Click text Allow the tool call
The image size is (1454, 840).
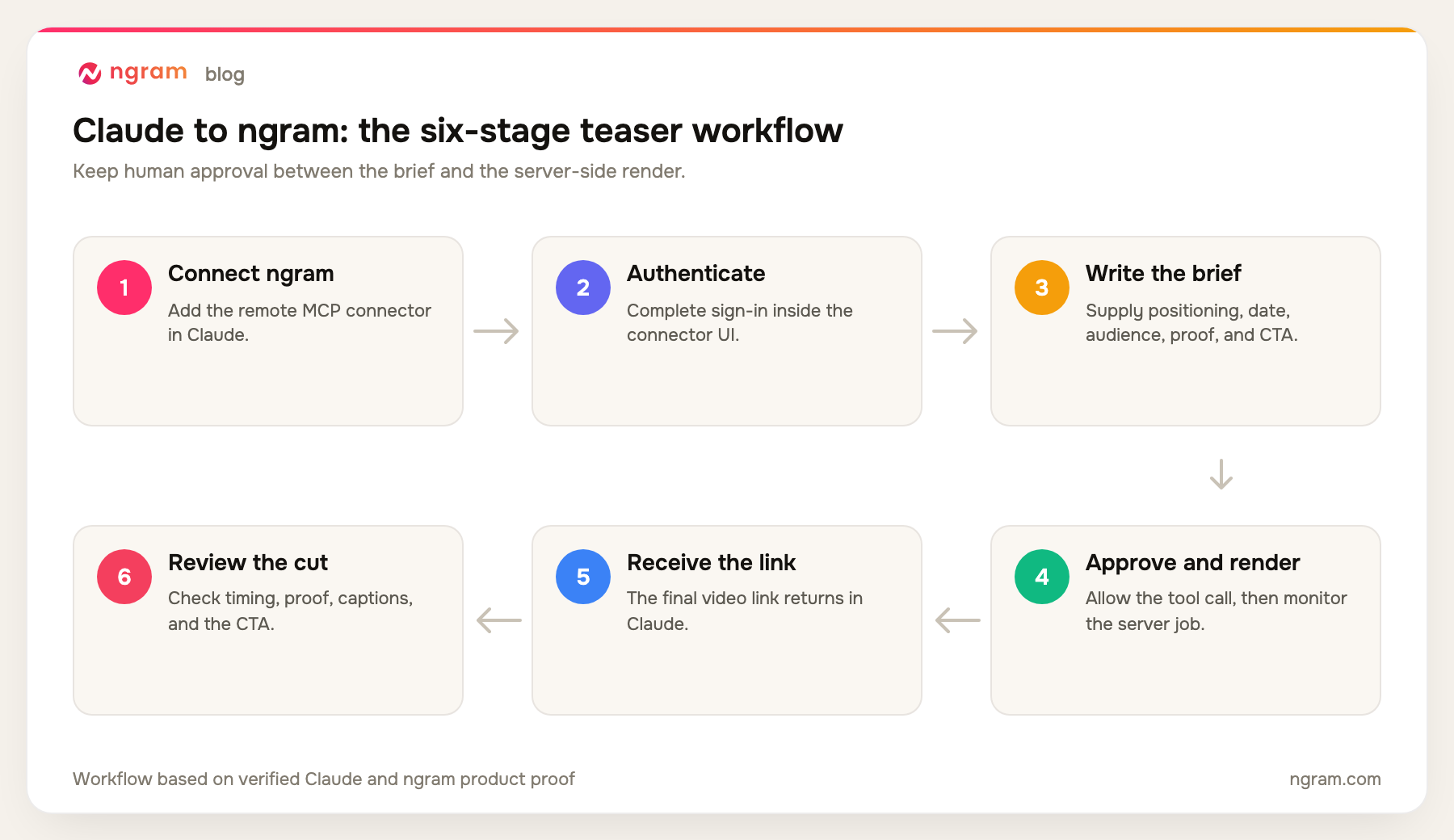1217,611
